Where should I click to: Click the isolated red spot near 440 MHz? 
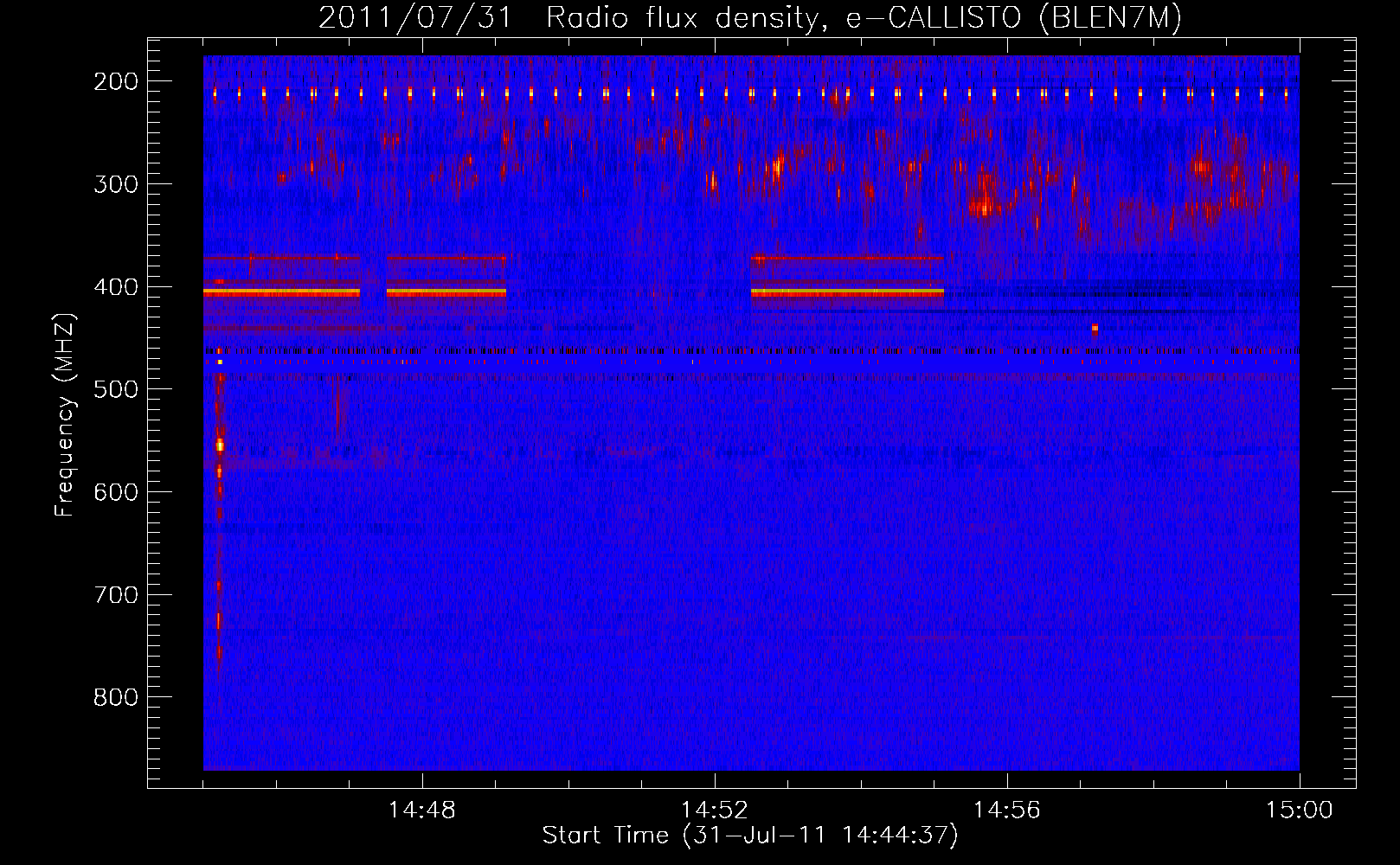[1095, 329]
